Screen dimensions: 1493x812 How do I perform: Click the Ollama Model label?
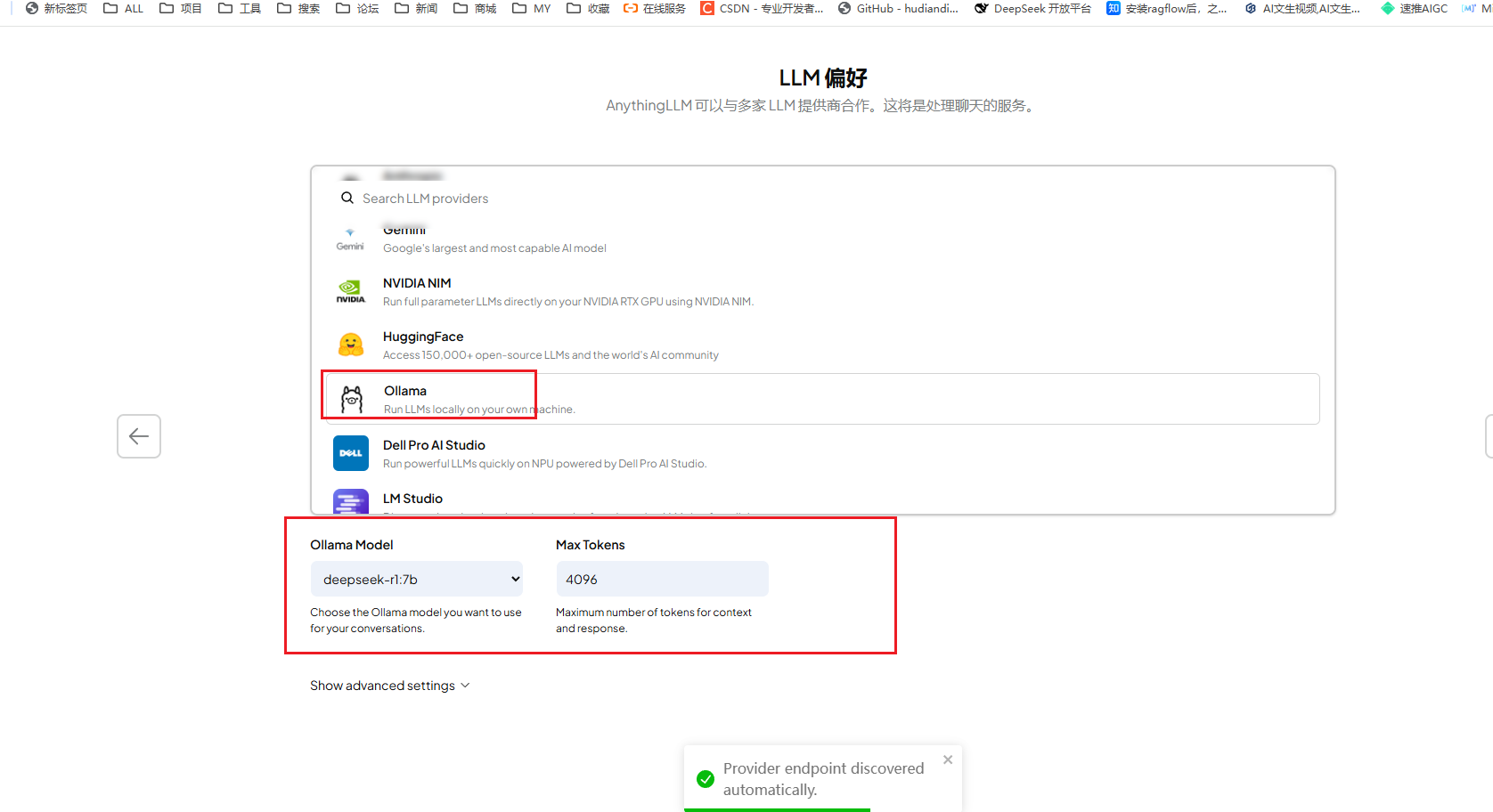[352, 545]
